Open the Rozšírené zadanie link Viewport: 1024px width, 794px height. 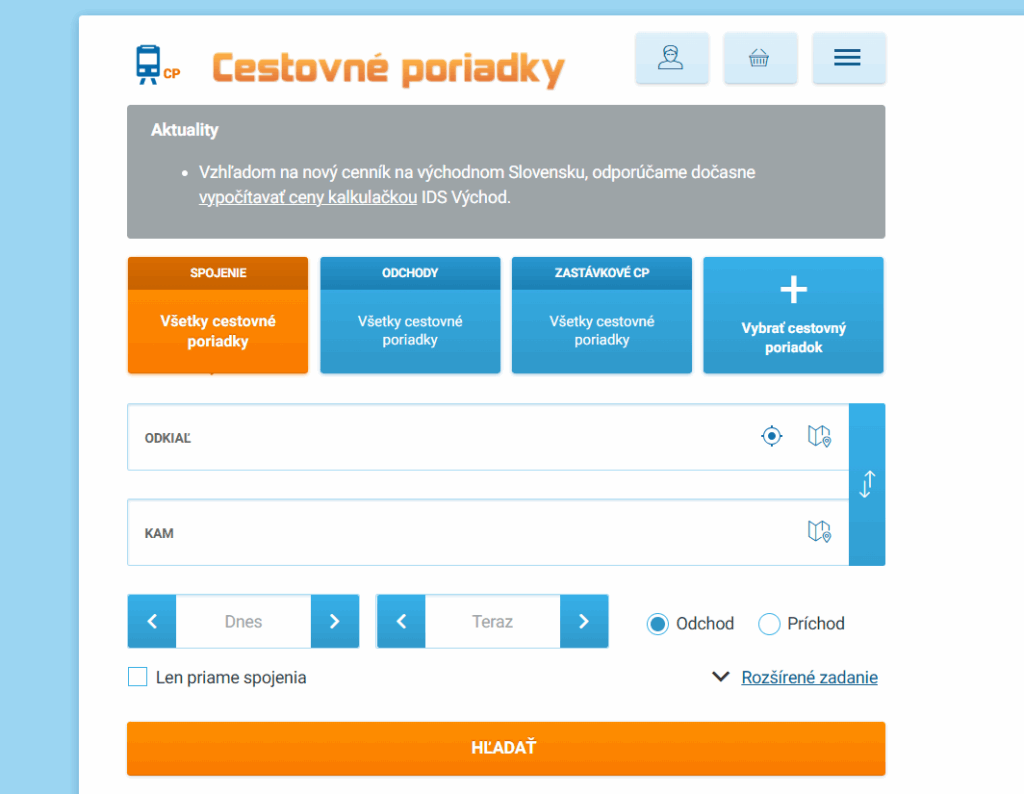point(809,677)
